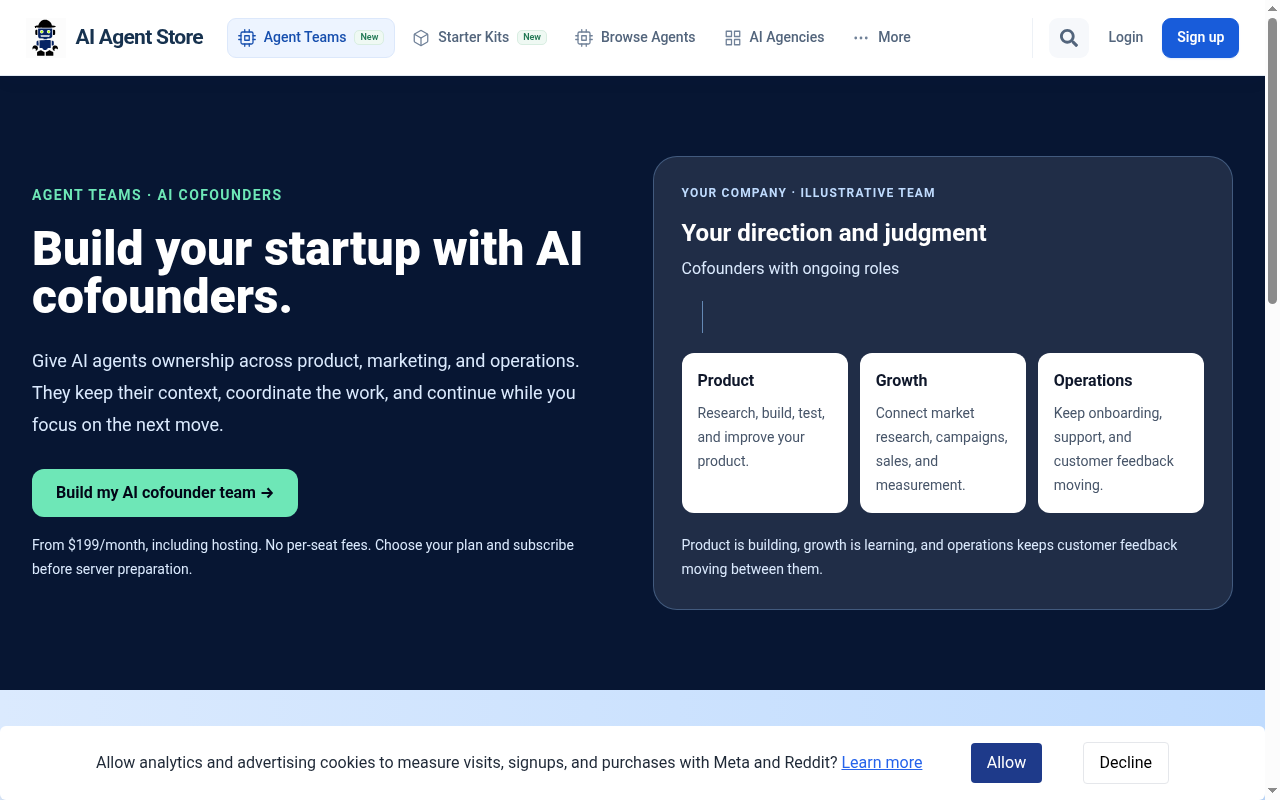Click the Browse Agents chip icon
The width and height of the screenshot is (1280, 800).
(x=584, y=38)
